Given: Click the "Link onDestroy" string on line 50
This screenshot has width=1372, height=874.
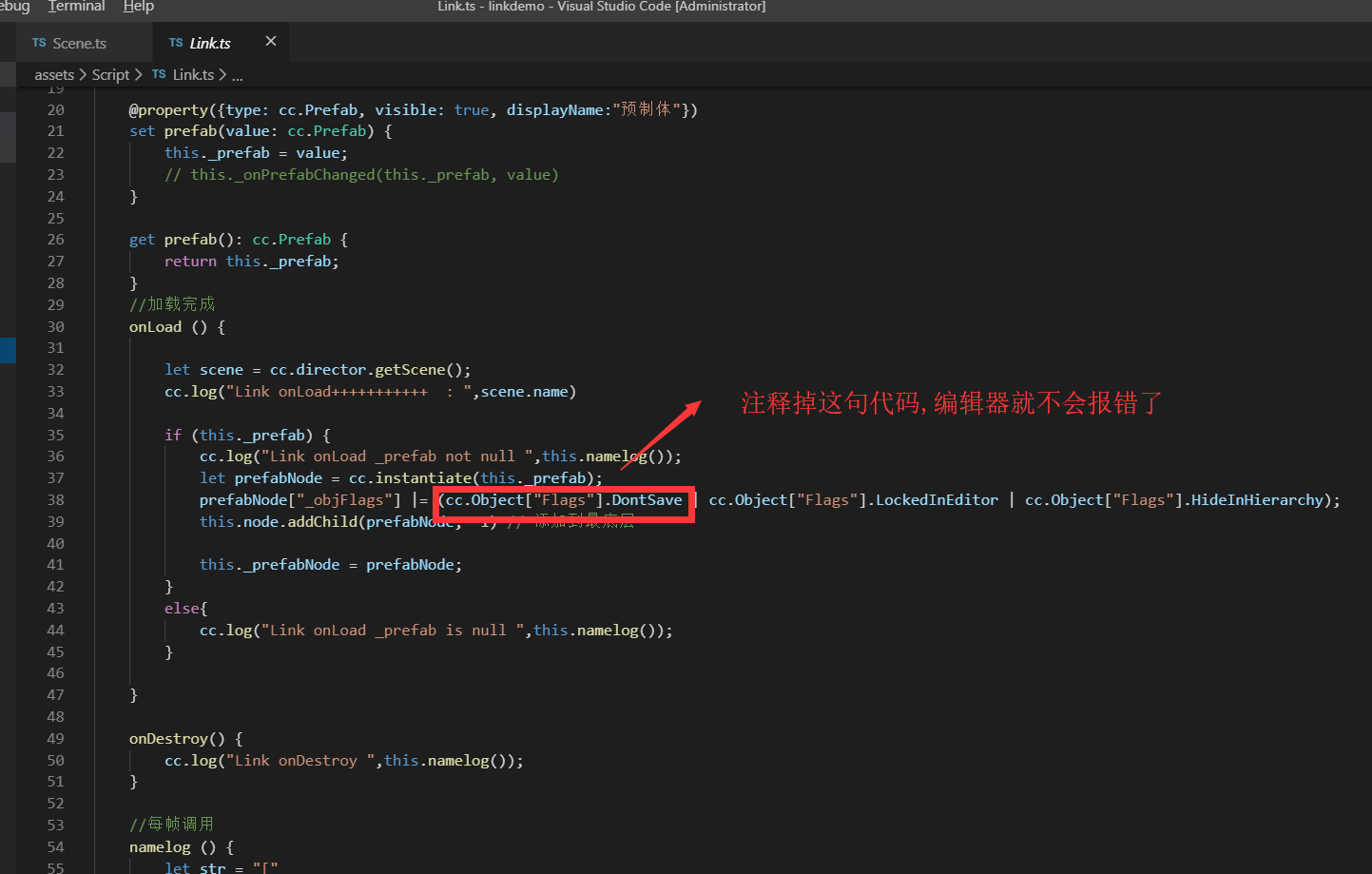Looking at the screenshot, I should [x=300, y=761].
